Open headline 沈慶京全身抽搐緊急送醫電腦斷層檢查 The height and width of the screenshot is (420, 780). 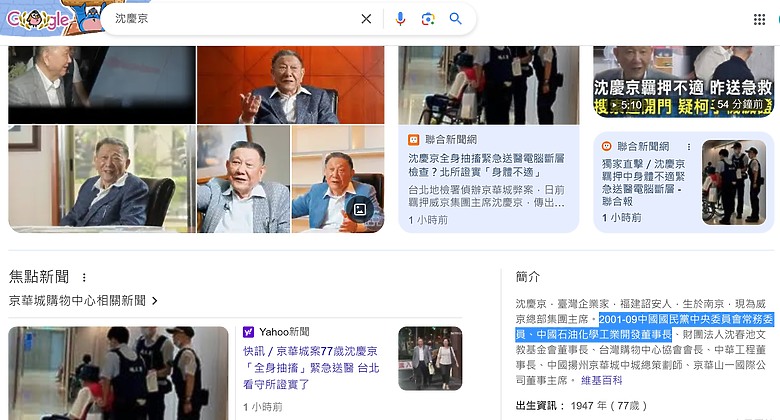[486, 165]
